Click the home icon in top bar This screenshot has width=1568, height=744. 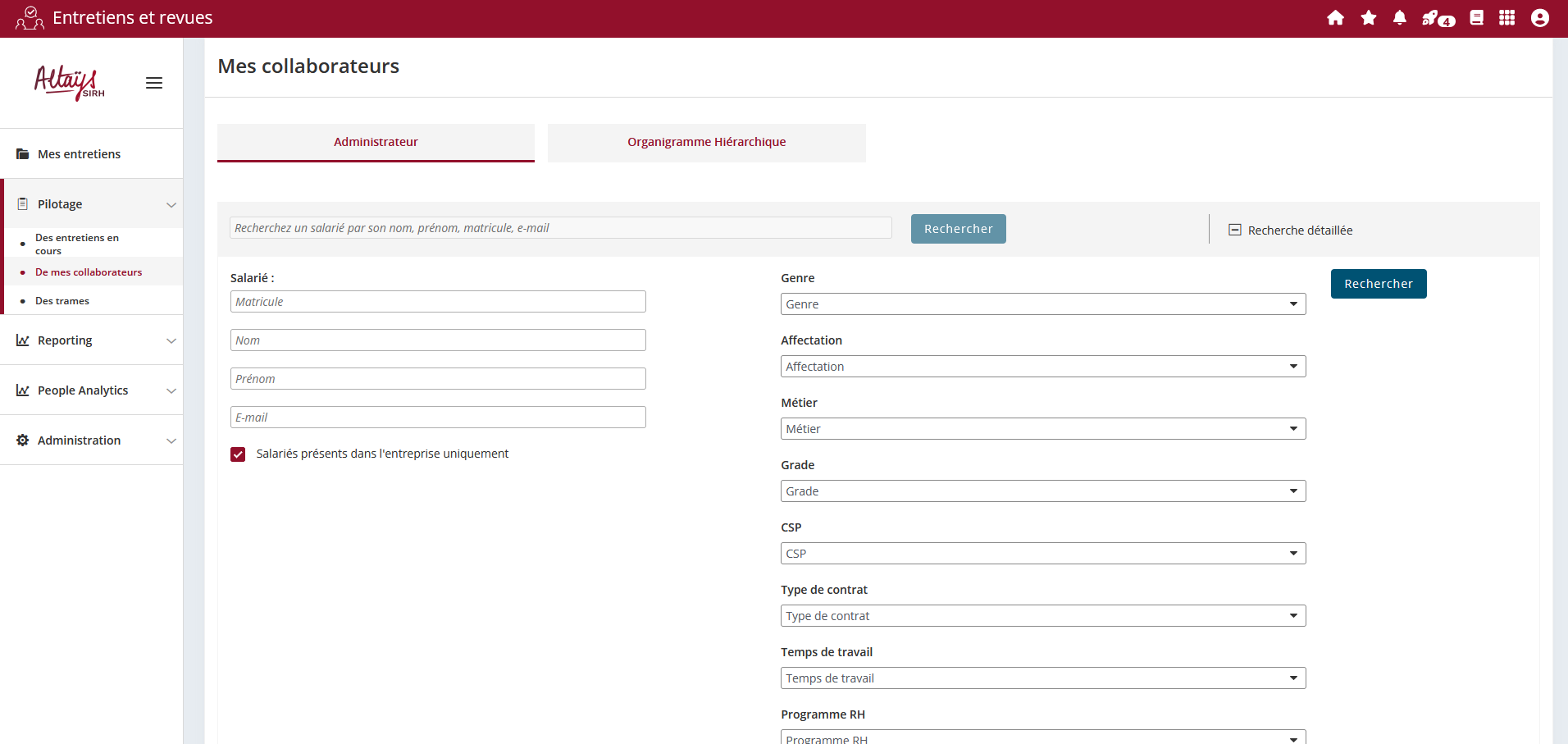(x=1335, y=18)
